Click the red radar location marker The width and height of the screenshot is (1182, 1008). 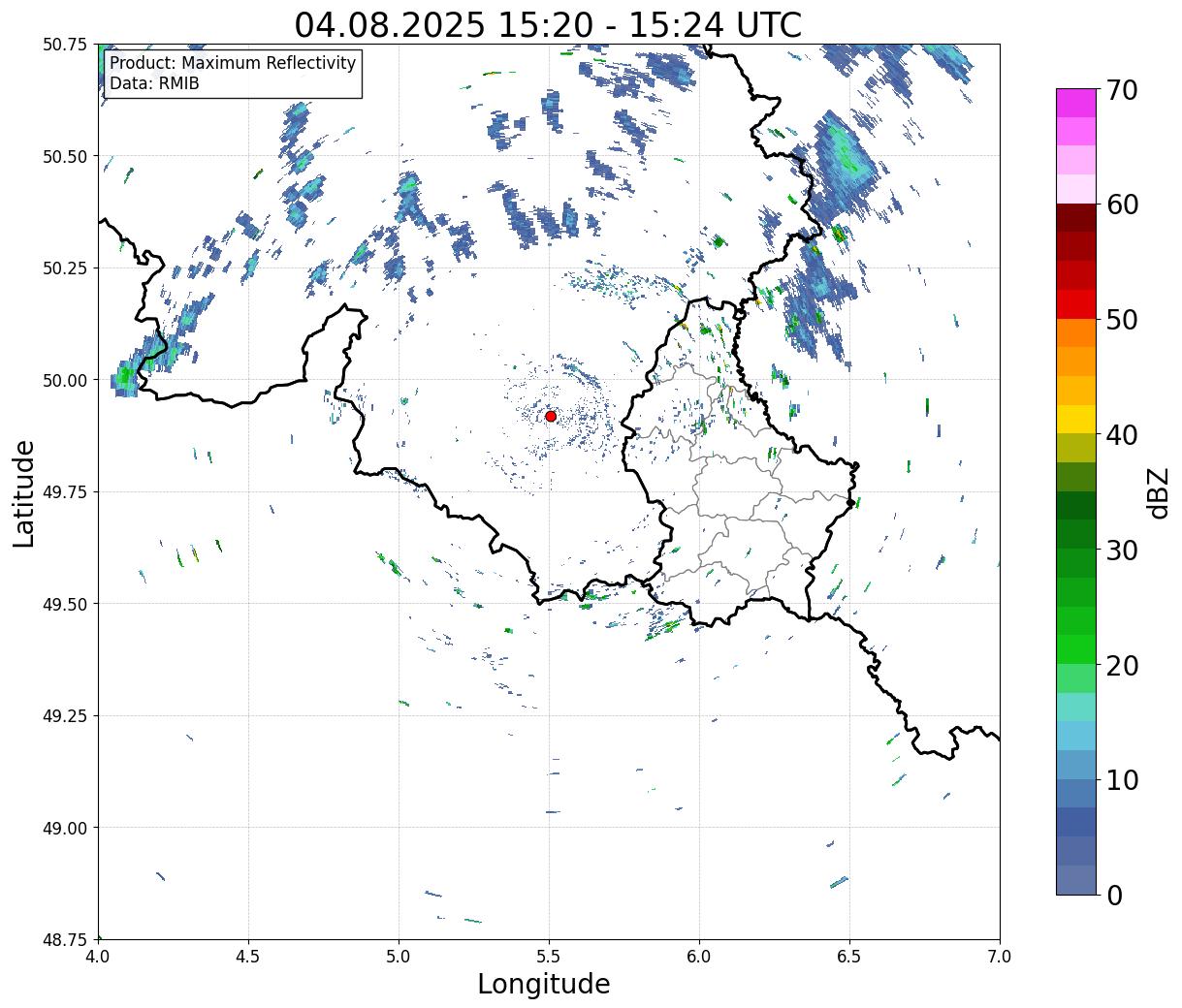(551, 416)
